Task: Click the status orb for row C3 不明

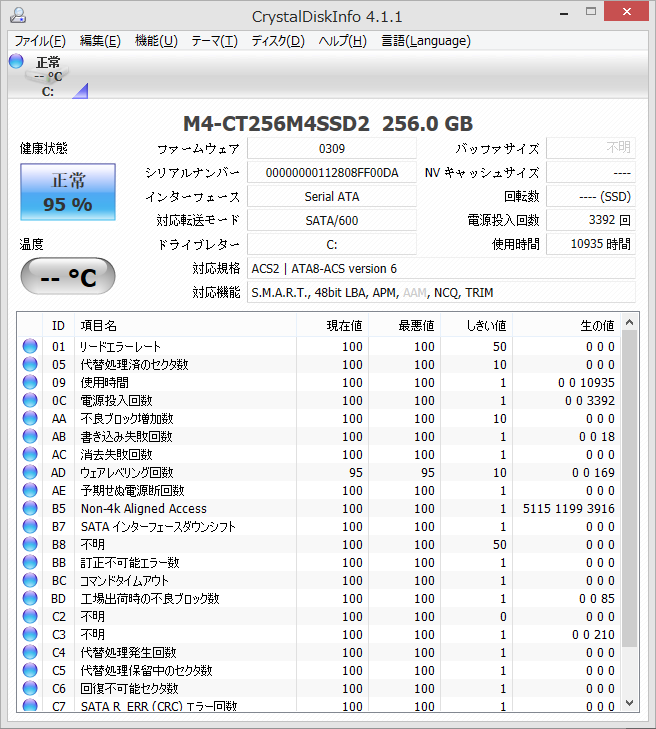Action: click(30, 634)
